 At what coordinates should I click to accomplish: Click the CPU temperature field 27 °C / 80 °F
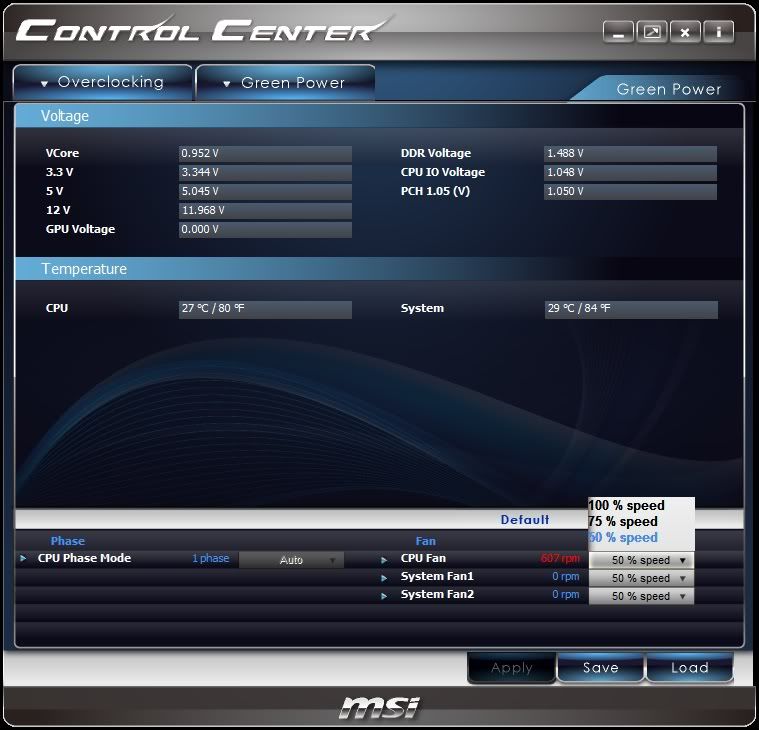coord(265,309)
